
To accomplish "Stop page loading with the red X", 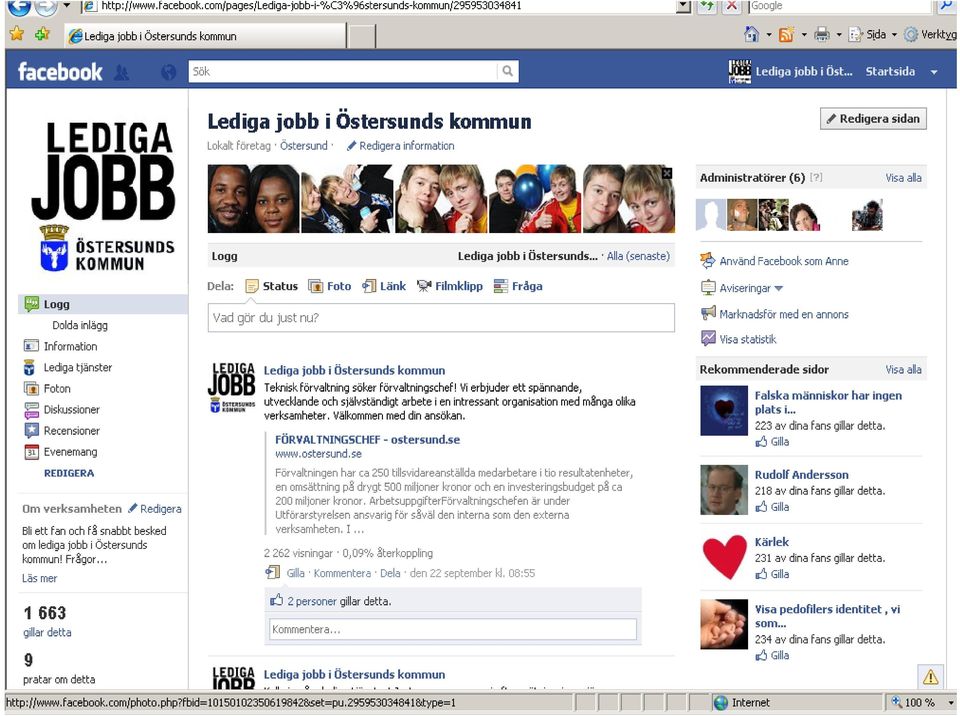I will (x=731, y=6).
